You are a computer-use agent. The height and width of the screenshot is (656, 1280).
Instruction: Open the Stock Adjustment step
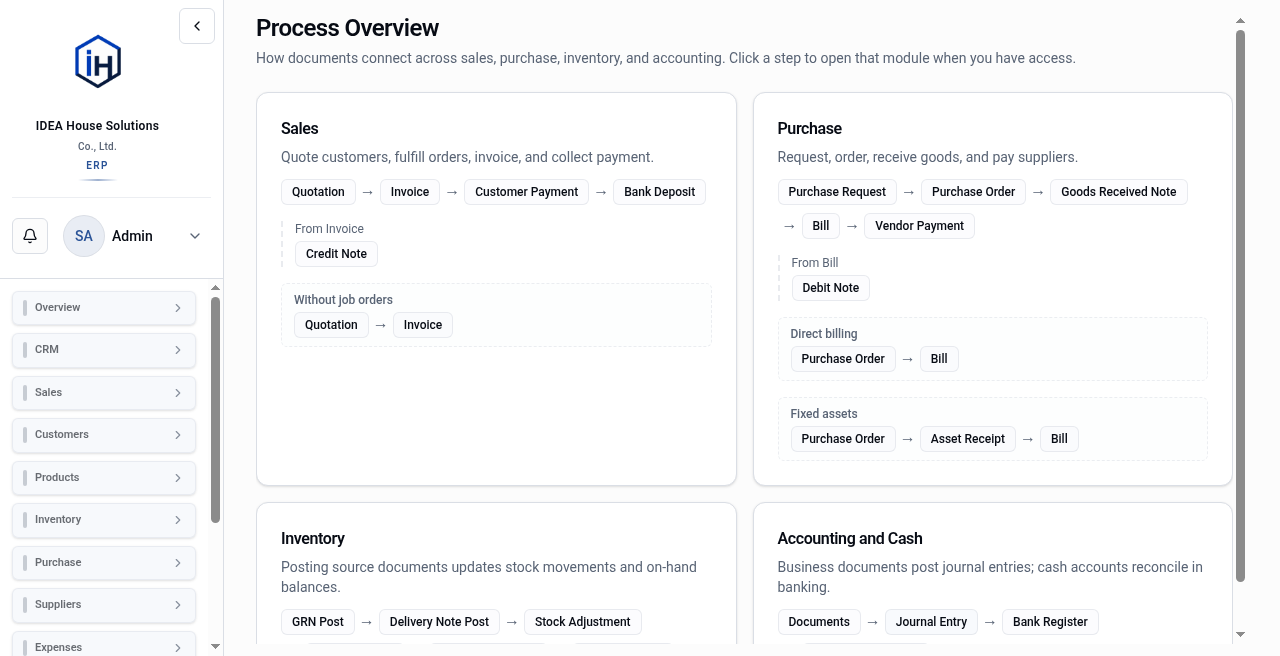pos(582,622)
